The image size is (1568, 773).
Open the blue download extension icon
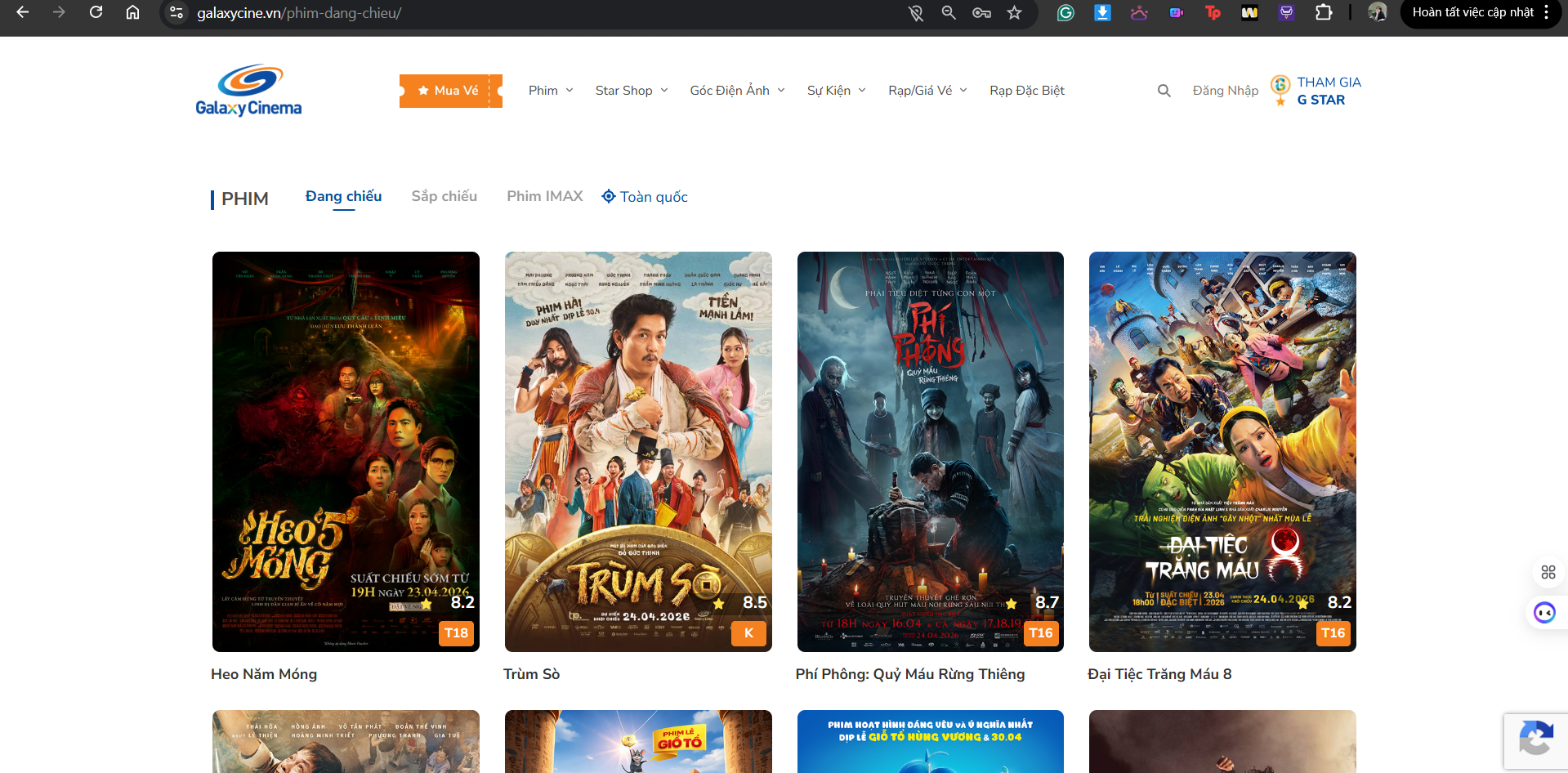[1102, 12]
